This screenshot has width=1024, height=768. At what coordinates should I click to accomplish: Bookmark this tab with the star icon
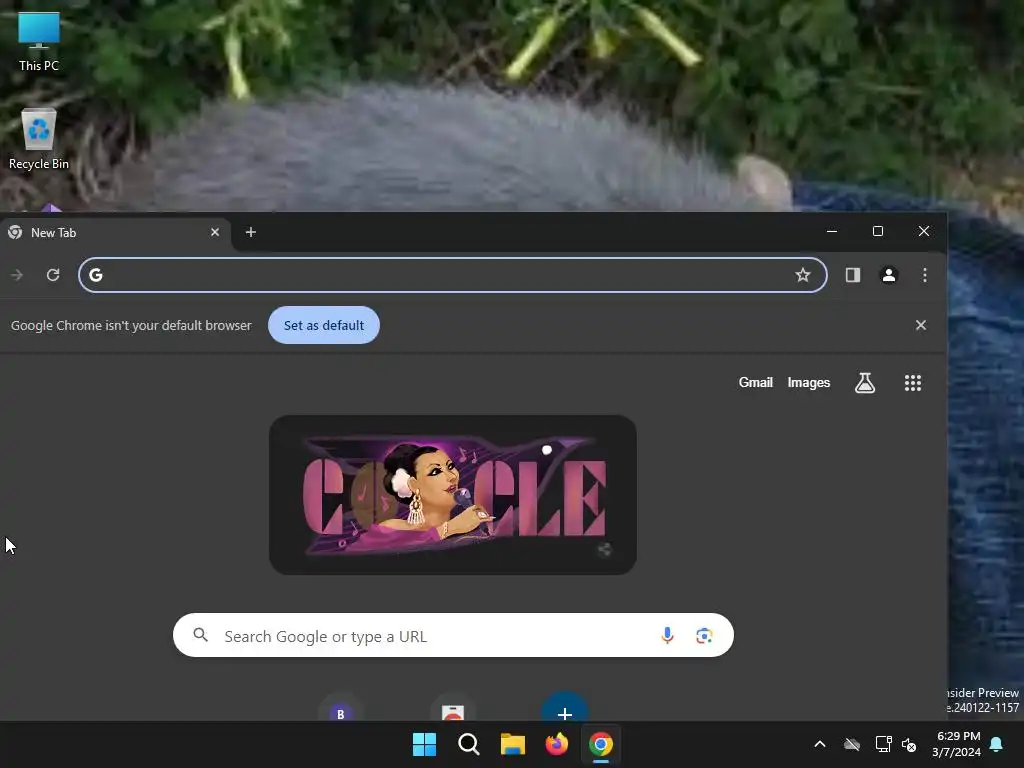coord(803,275)
